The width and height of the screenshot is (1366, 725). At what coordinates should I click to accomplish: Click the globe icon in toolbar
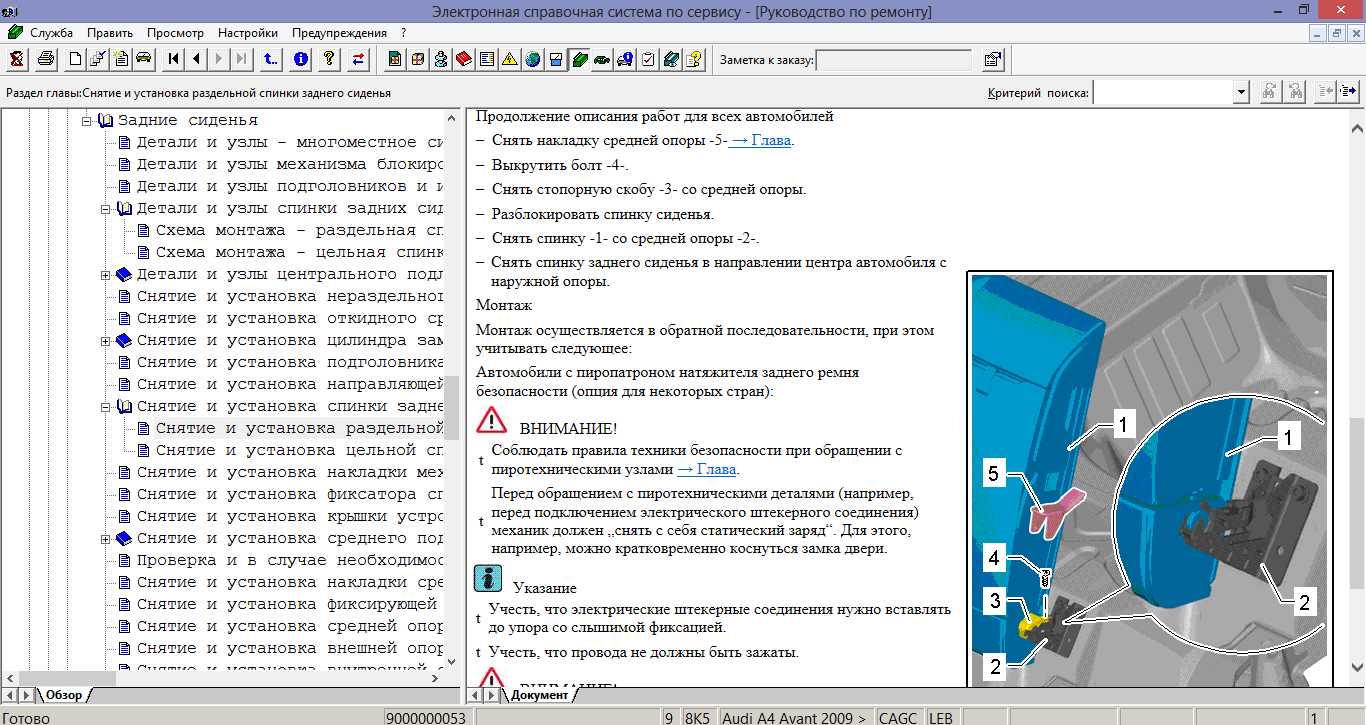533,59
